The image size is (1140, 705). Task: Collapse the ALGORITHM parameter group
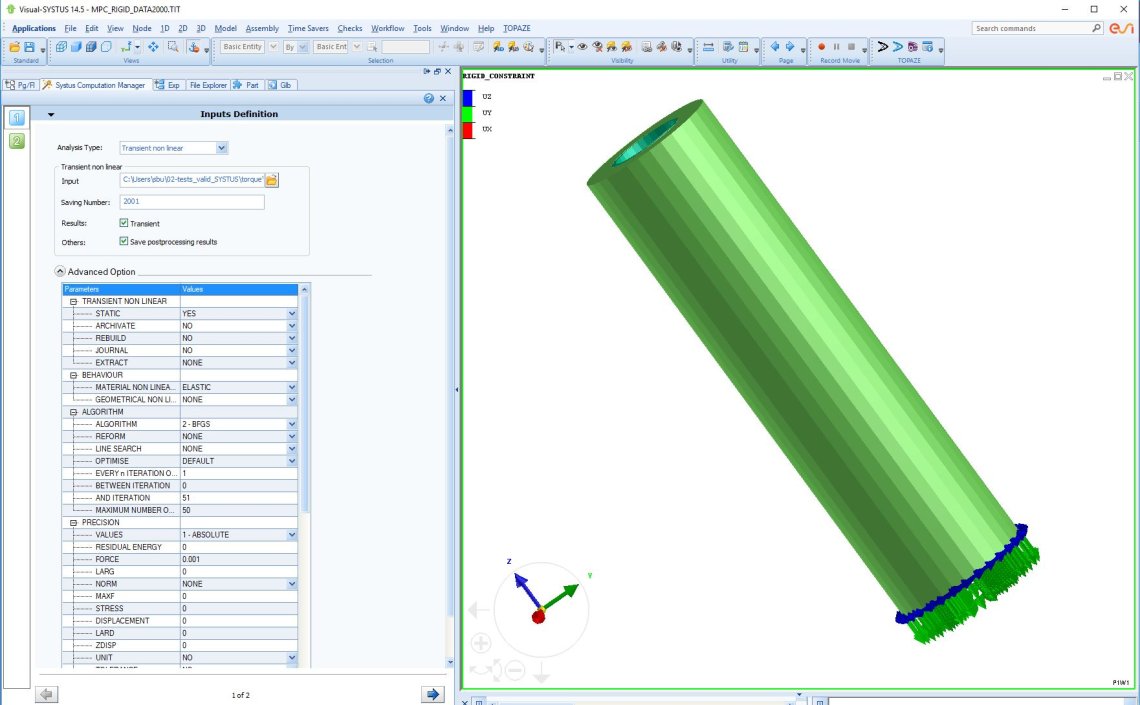pyautogui.click(x=73, y=412)
